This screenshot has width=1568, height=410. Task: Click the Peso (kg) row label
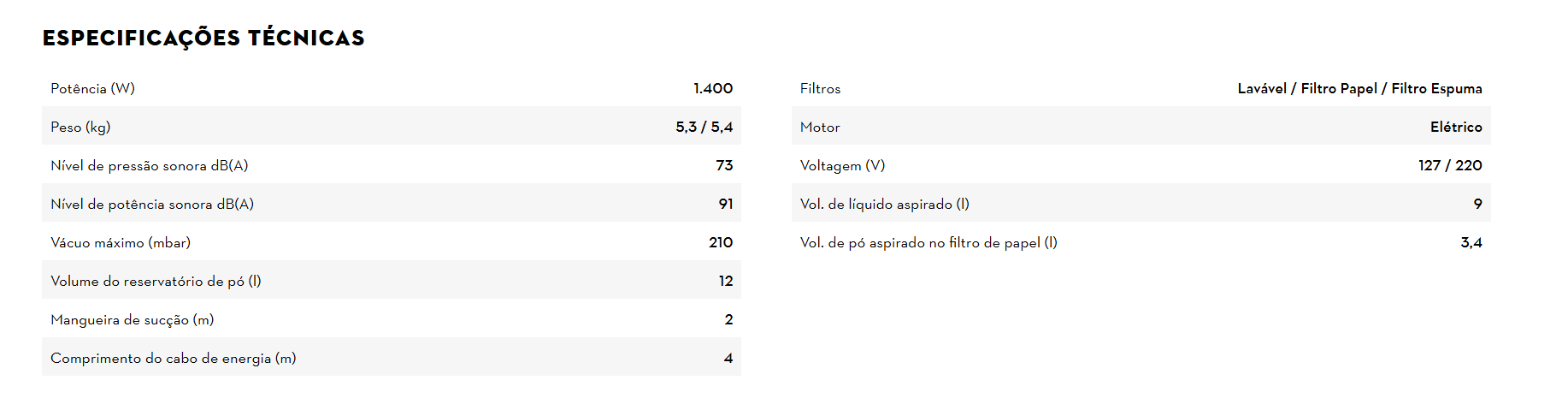point(80,127)
